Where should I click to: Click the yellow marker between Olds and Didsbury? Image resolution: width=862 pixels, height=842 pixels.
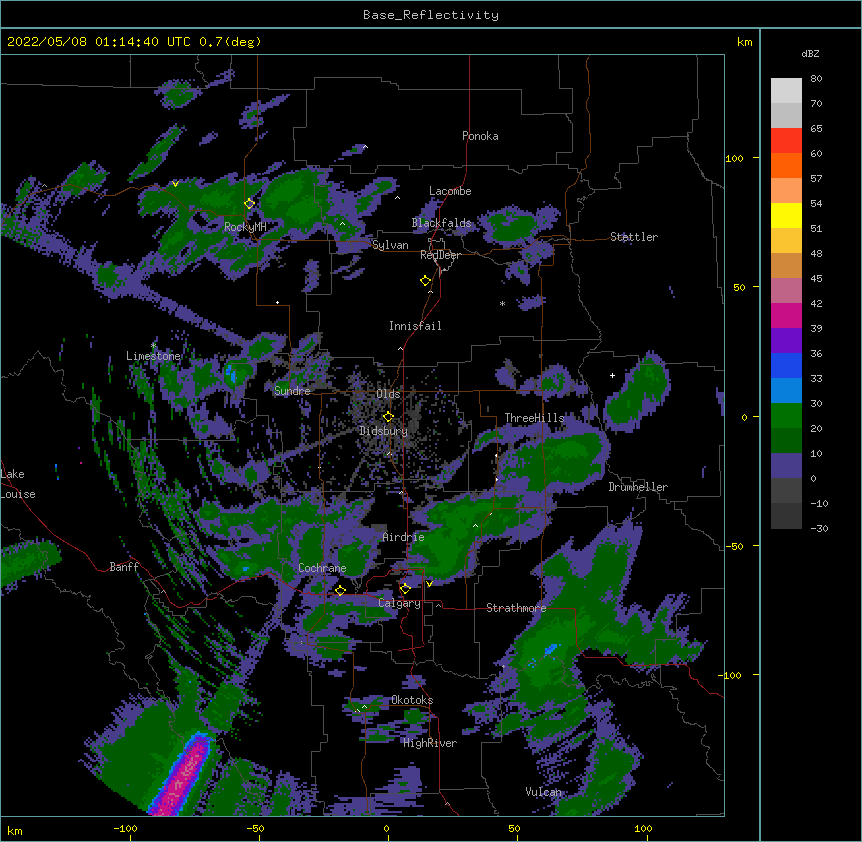(x=388, y=417)
